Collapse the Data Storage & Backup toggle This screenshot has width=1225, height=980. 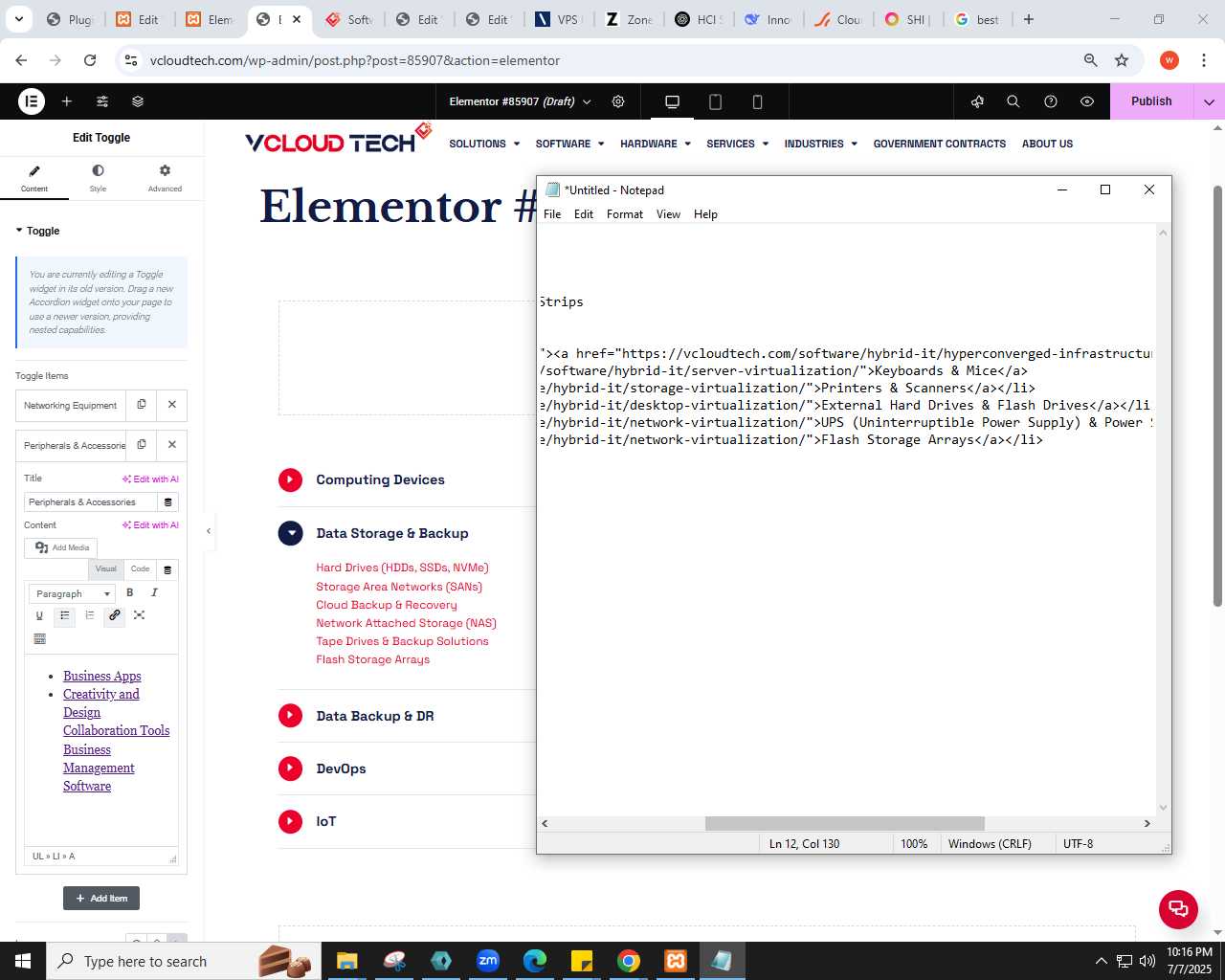pos(290,533)
